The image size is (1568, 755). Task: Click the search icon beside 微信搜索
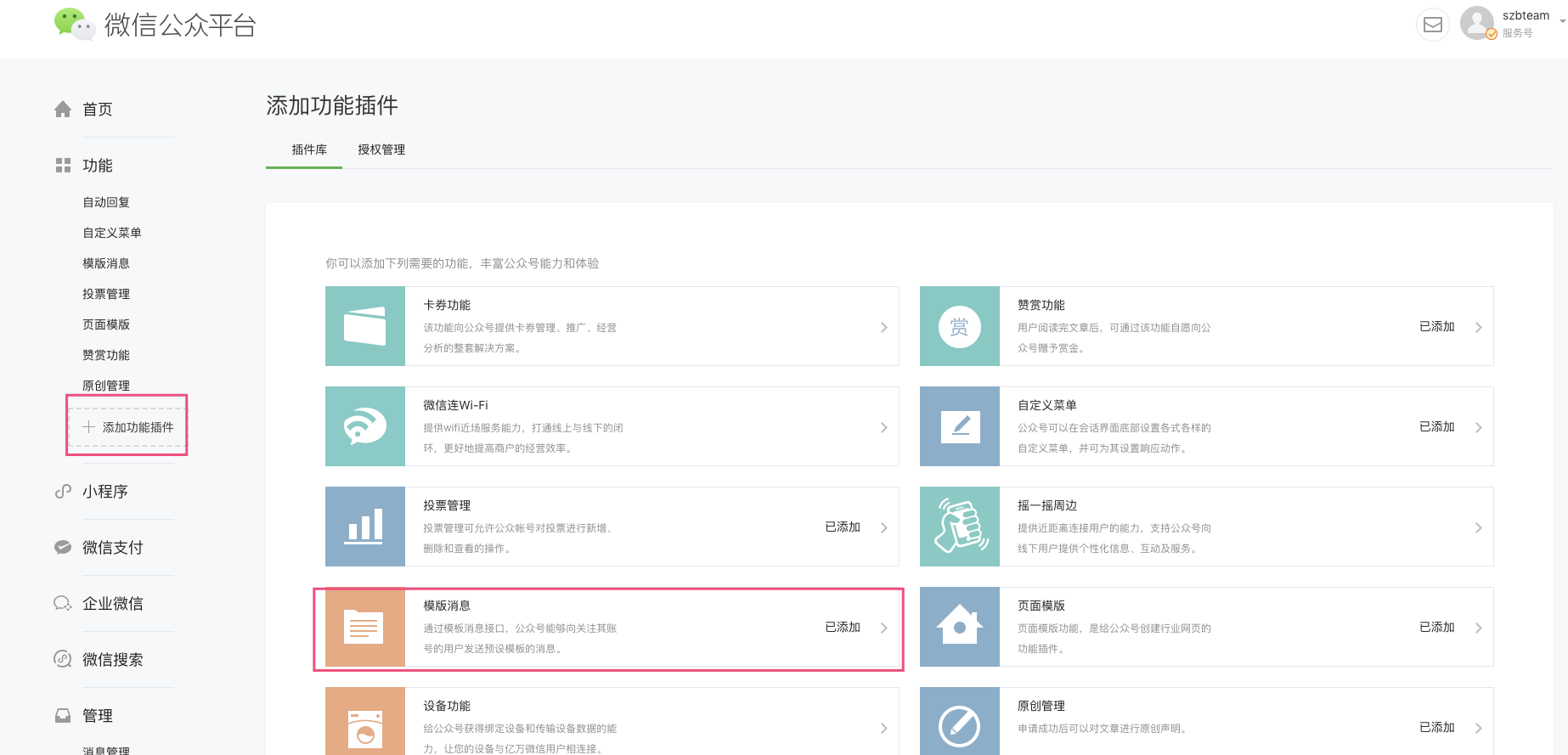tap(63, 659)
